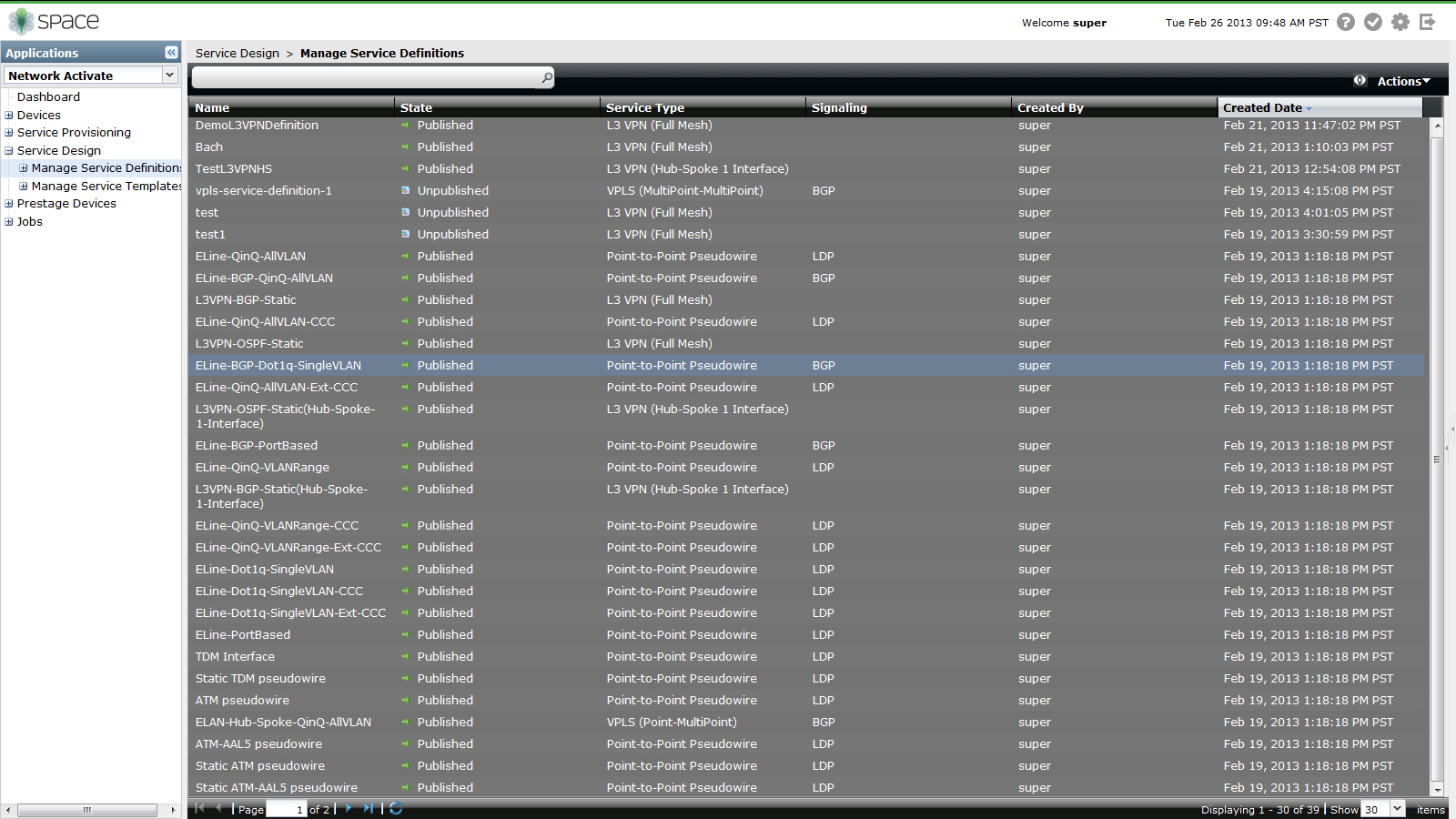Collapse the Service Design tree node
This screenshot has height=819, width=1456.
click(9, 151)
